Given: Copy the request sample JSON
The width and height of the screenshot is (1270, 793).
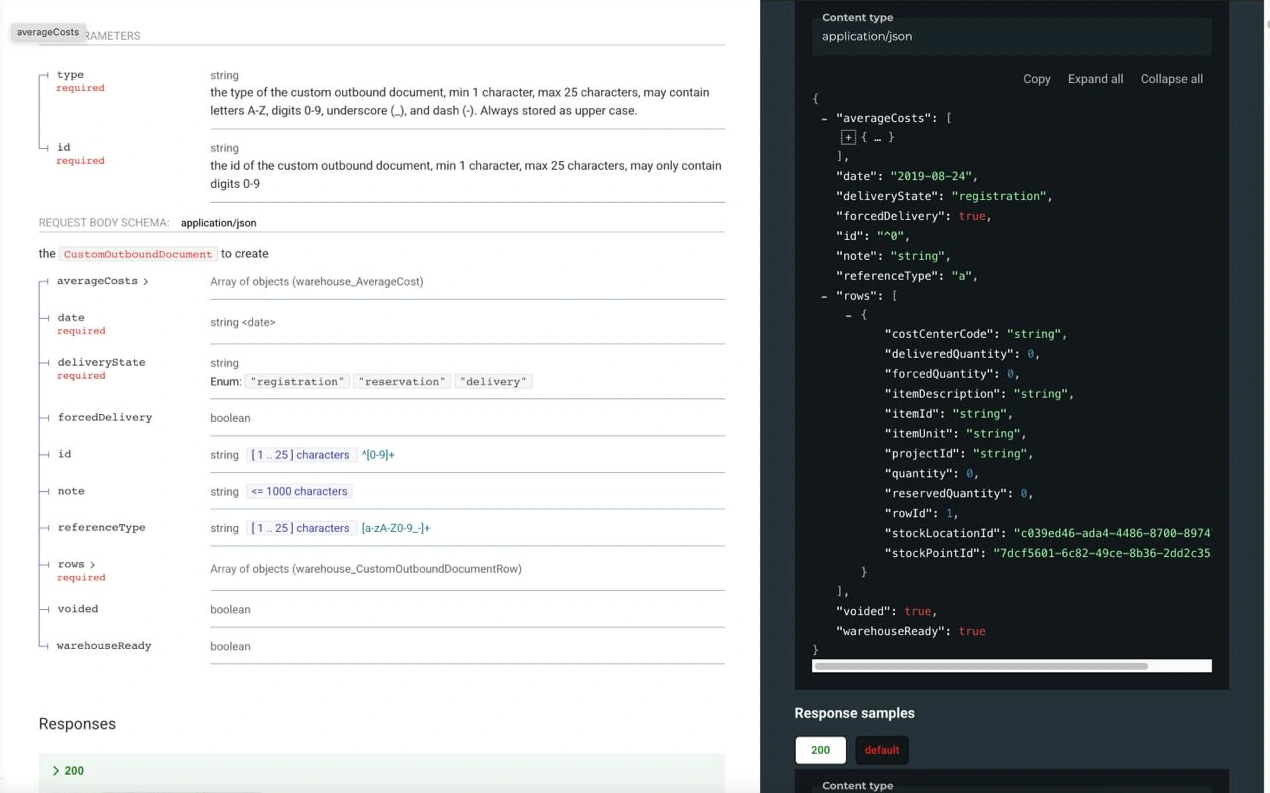Looking at the screenshot, I should click(1036, 79).
